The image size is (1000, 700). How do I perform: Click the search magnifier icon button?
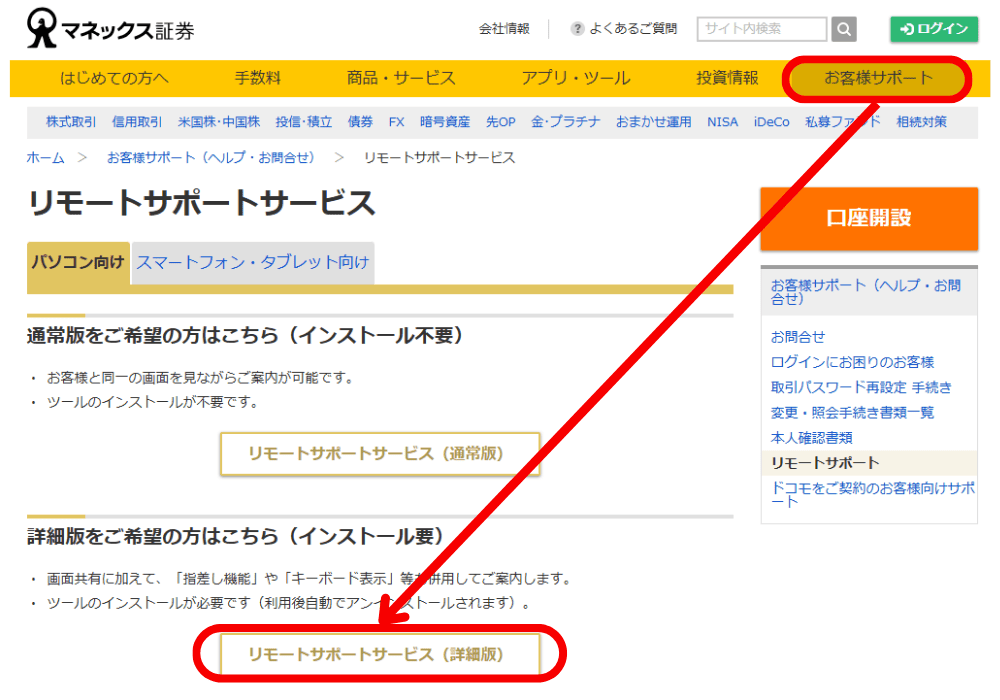pyautogui.click(x=844, y=29)
